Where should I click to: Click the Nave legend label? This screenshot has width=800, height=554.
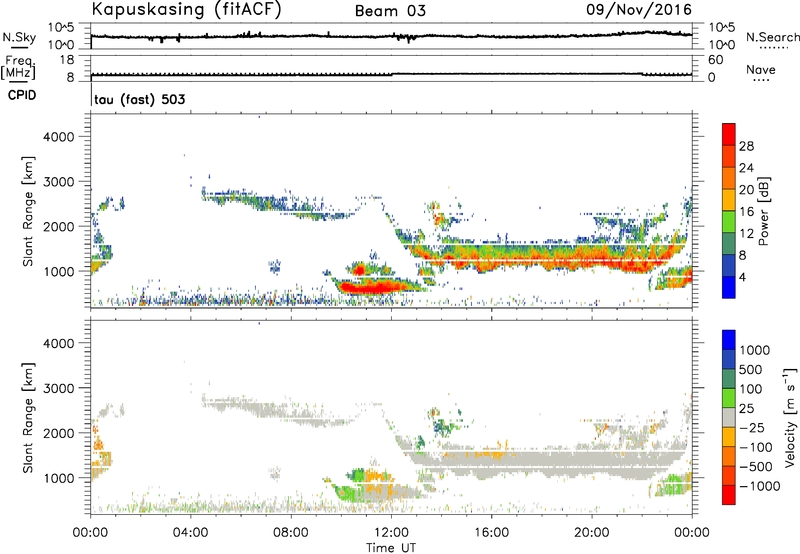point(761,70)
